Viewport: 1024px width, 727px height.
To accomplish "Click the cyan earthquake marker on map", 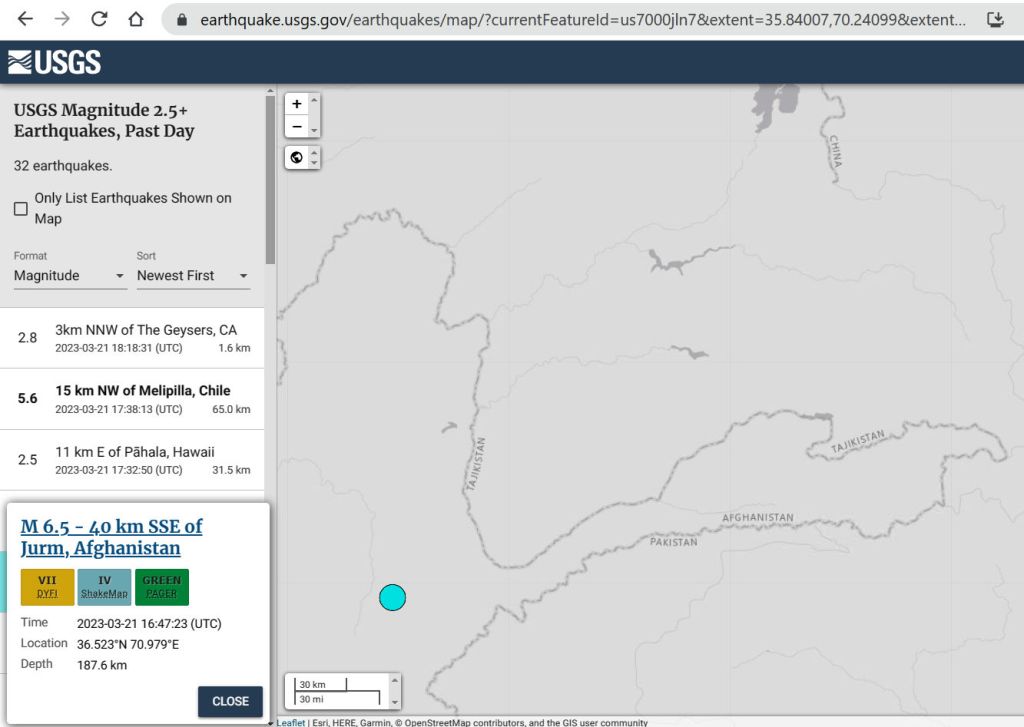I will point(392,597).
